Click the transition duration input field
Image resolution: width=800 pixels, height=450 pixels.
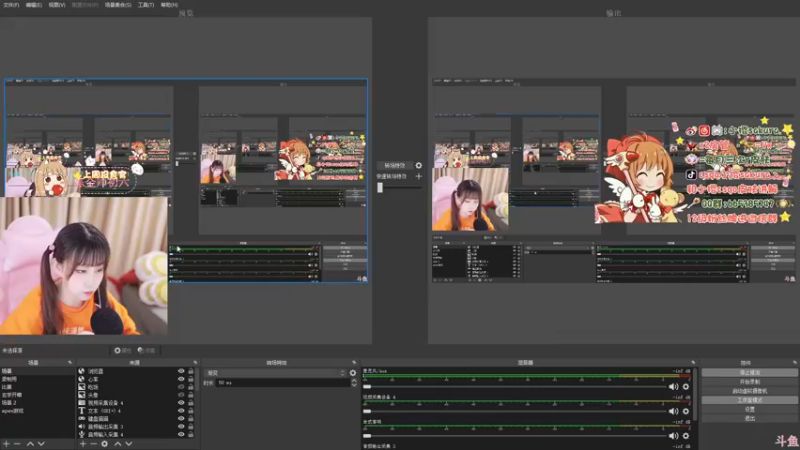point(283,383)
